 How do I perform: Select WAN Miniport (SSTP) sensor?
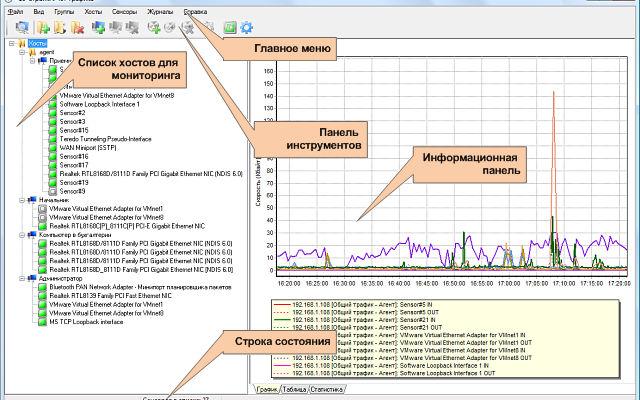tap(90, 148)
